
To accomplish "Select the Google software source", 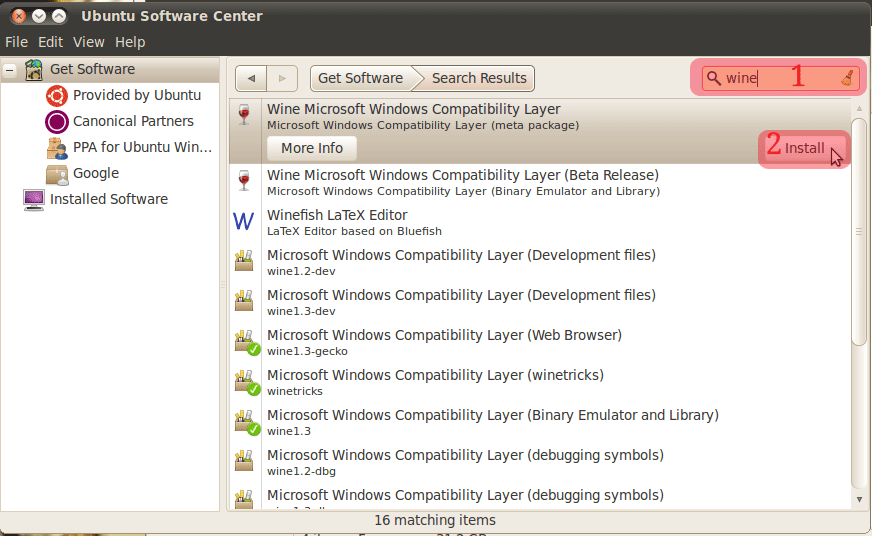I will coord(96,173).
